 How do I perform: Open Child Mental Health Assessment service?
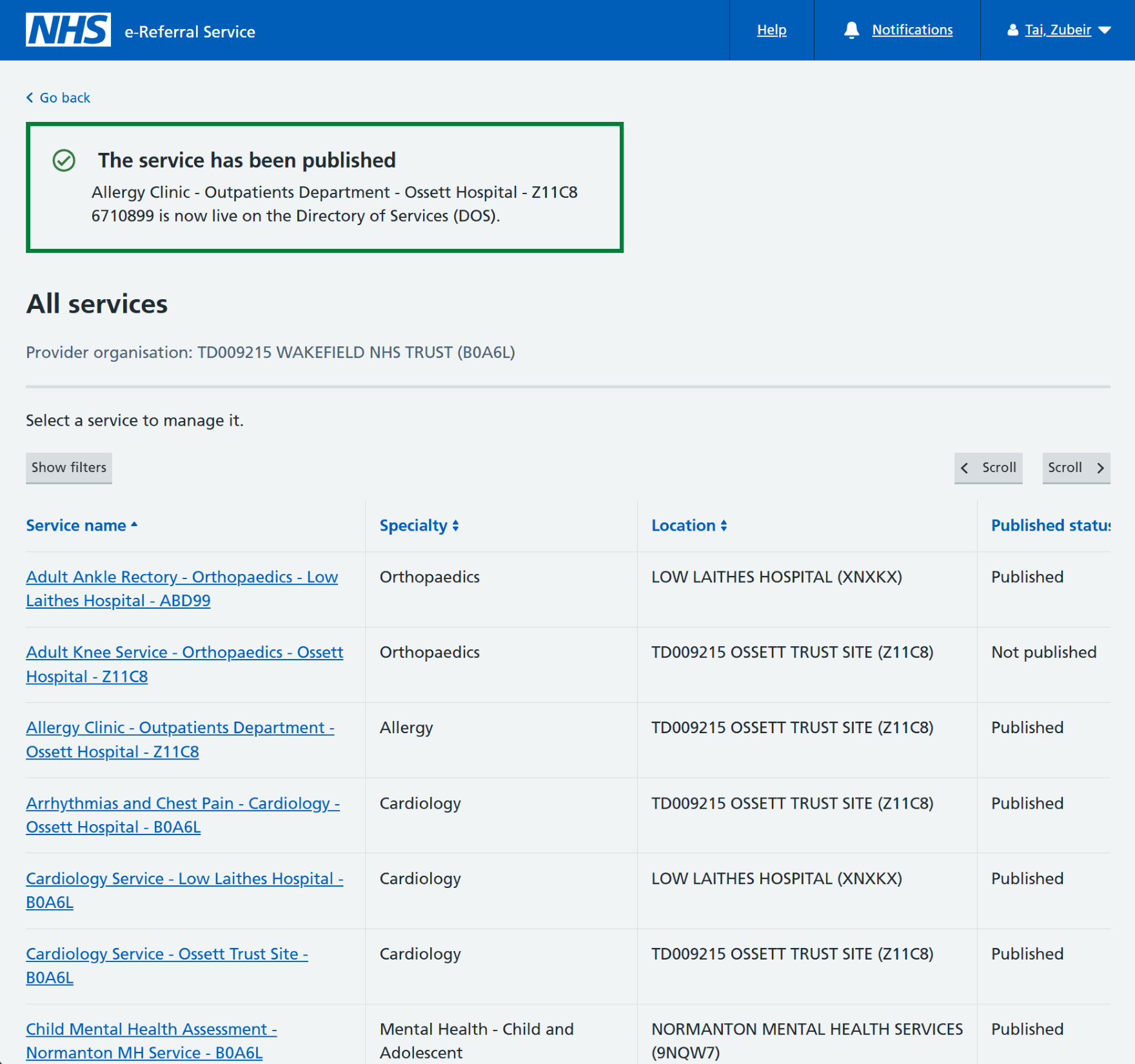click(x=152, y=1041)
